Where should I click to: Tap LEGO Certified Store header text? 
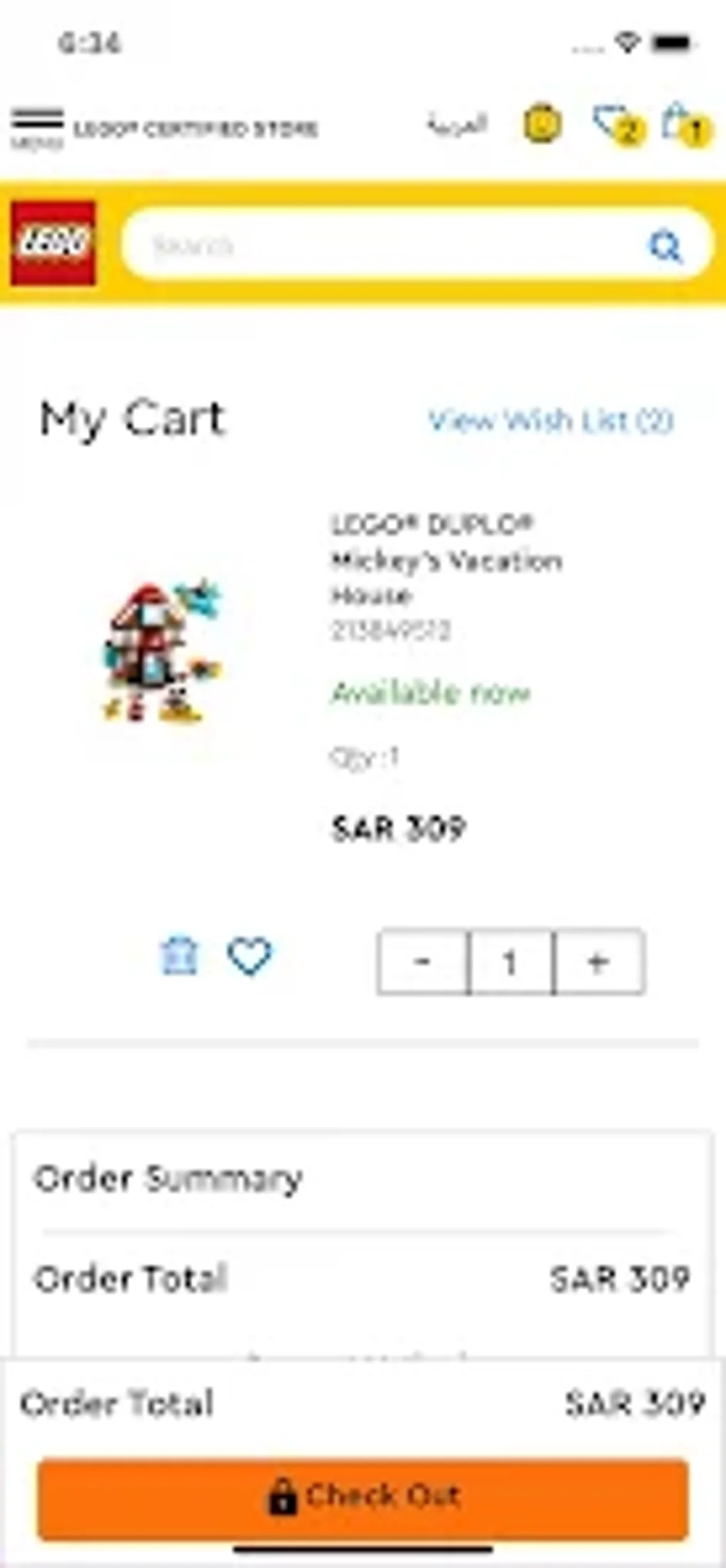[196, 129]
